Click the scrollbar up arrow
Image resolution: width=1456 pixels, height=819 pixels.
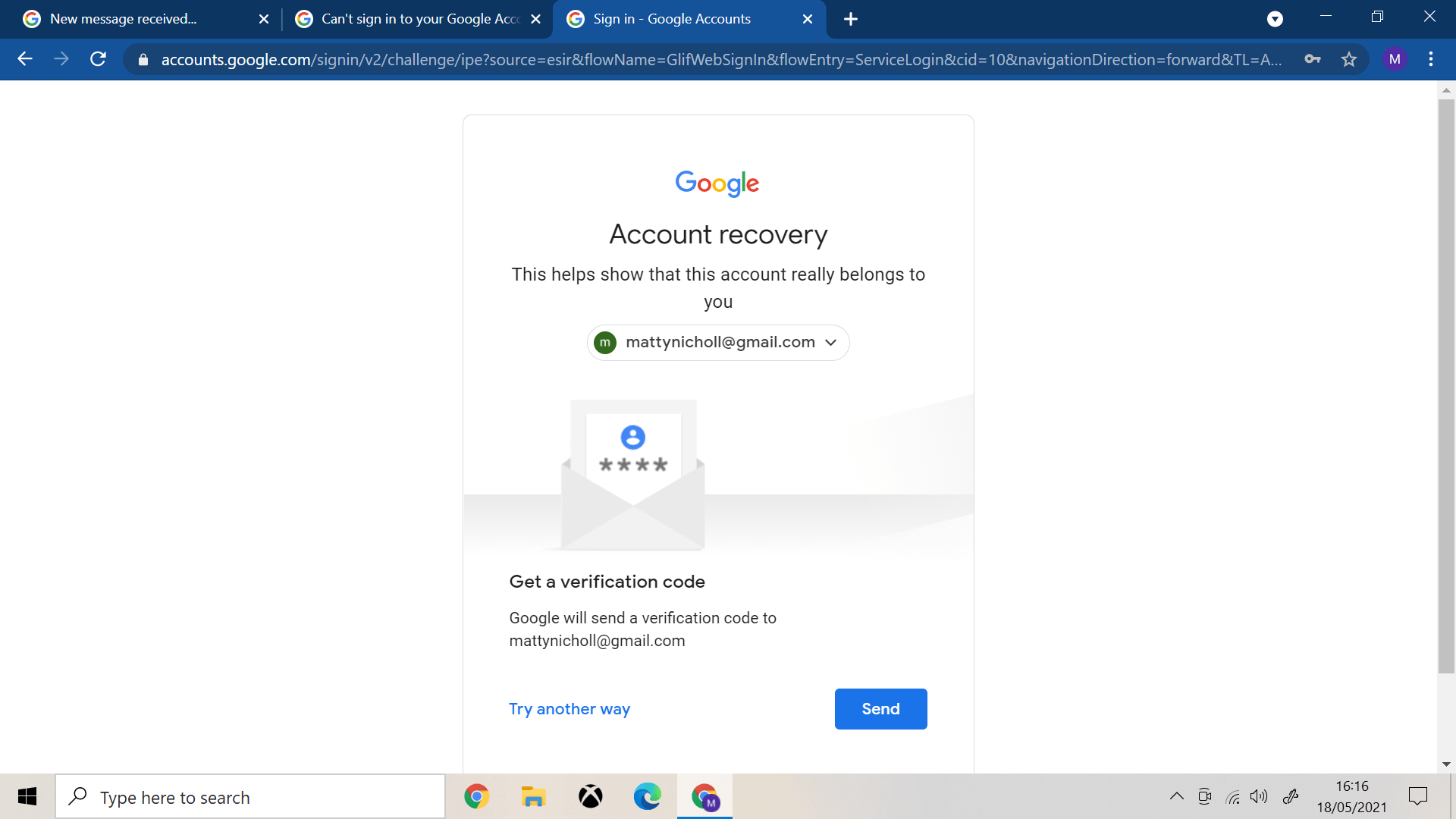tap(1446, 90)
